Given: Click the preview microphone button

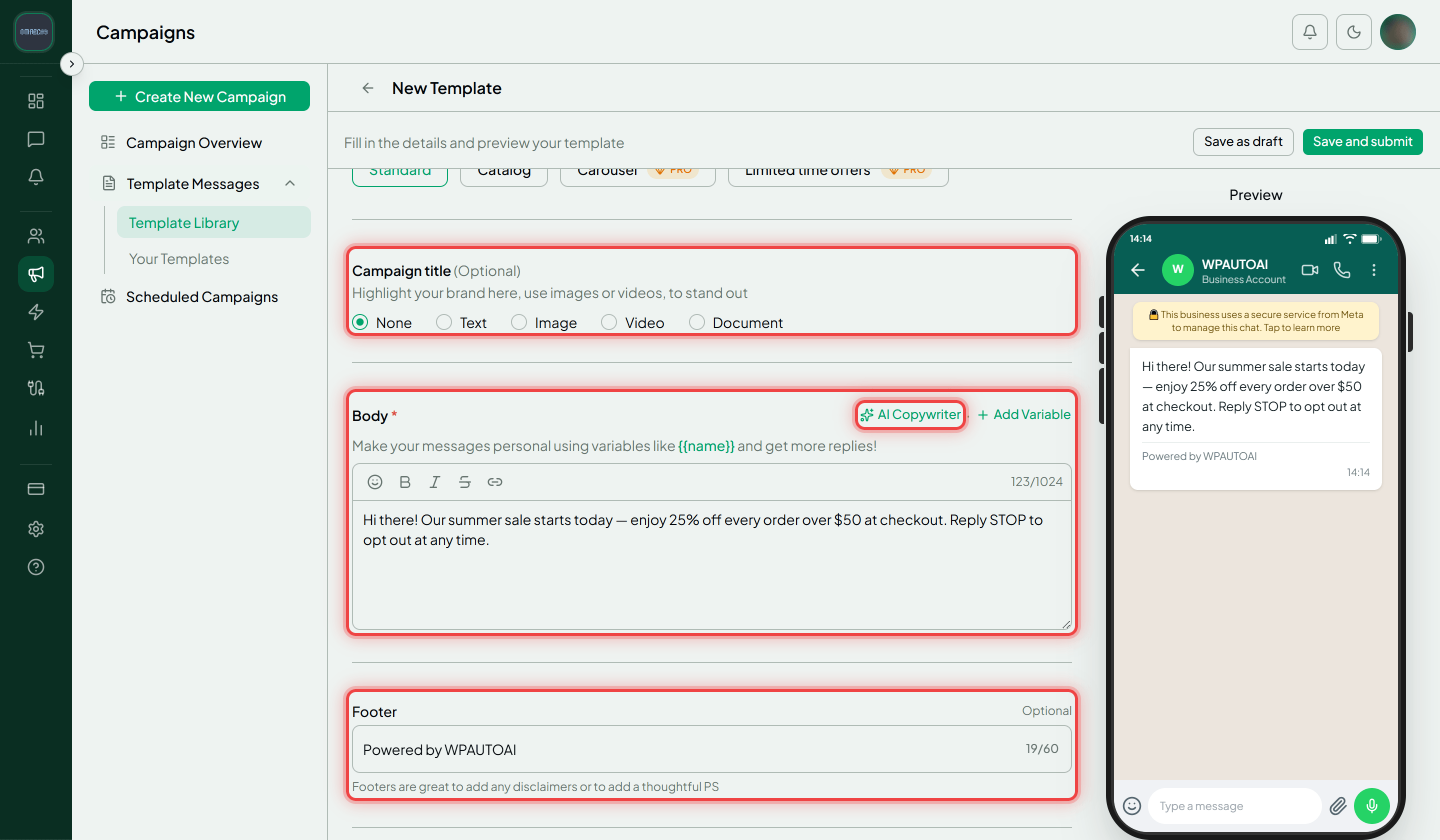Looking at the screenshot, I should [1371, 805].
